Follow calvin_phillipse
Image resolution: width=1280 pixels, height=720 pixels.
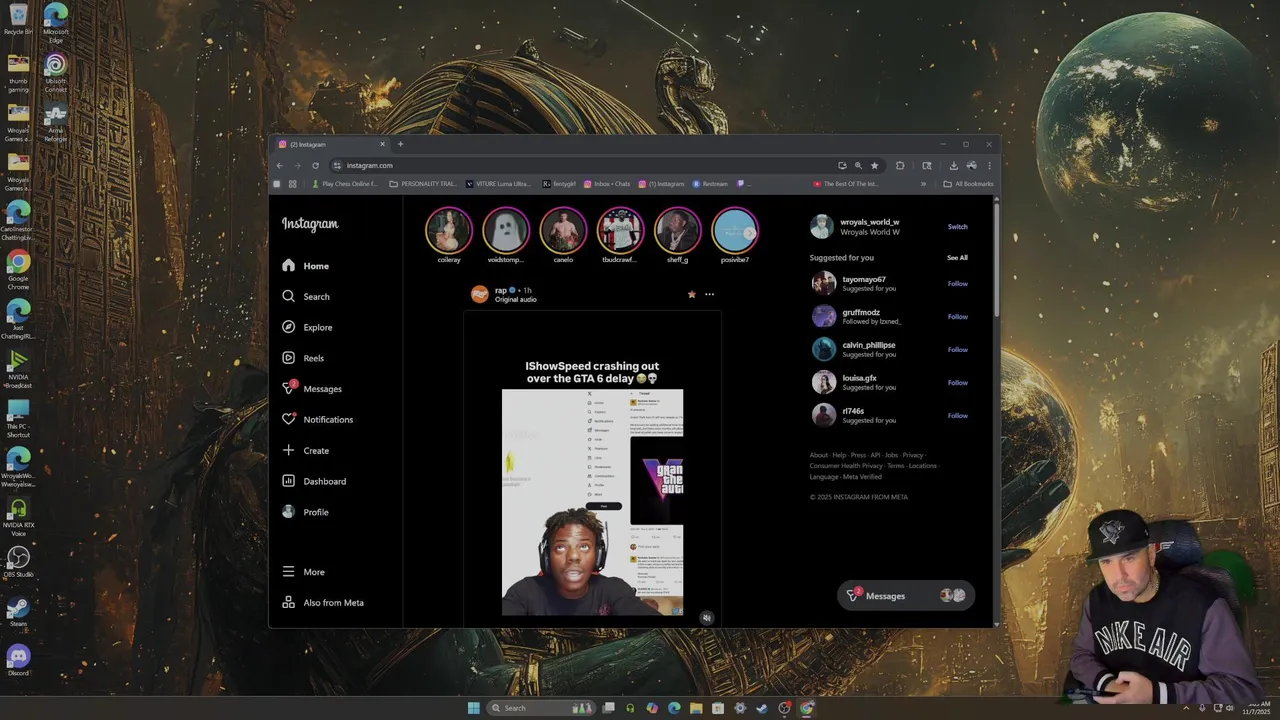click(x=958, y=350)
